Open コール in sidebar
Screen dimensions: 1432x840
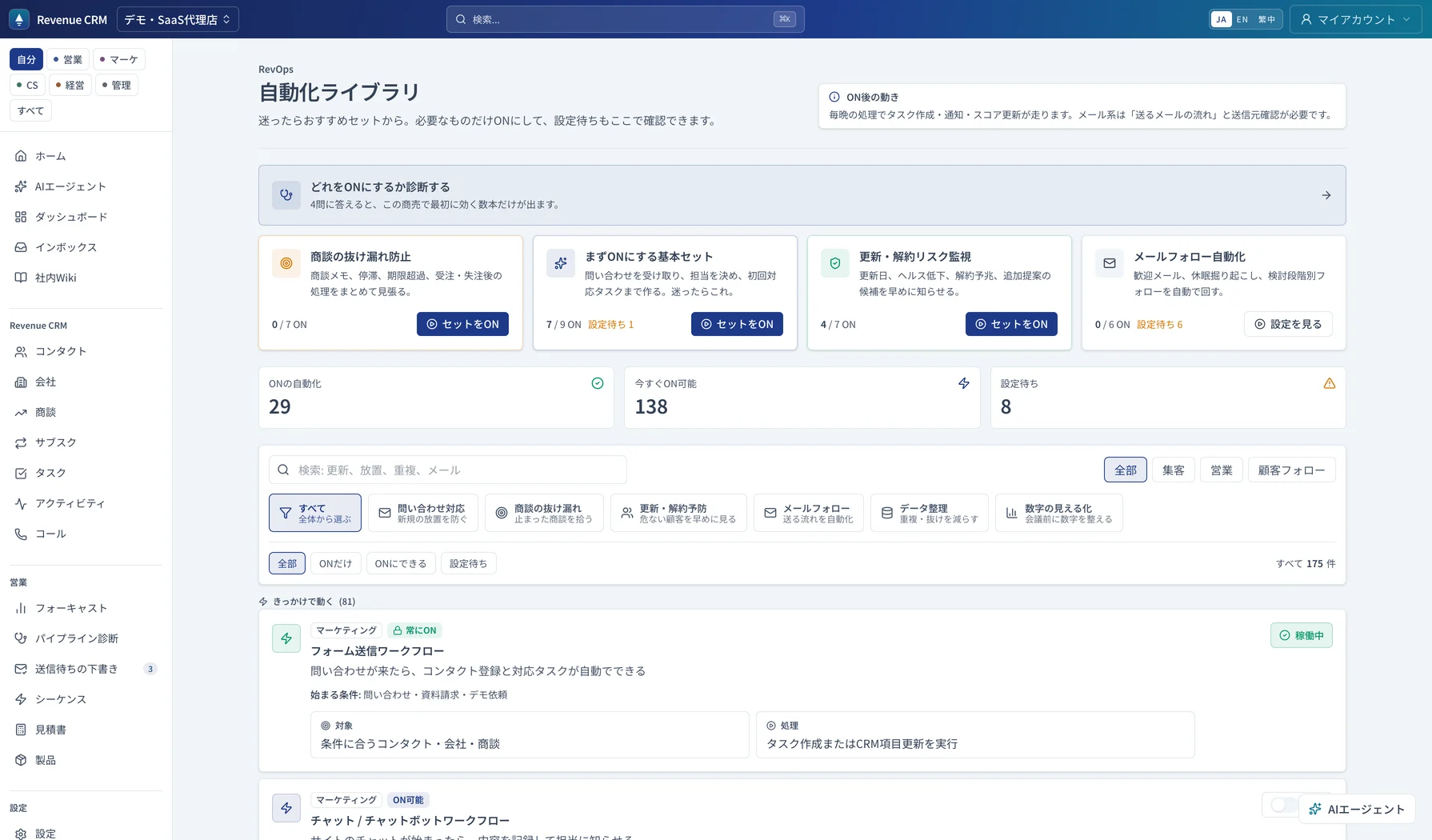(x=86, y=534)
